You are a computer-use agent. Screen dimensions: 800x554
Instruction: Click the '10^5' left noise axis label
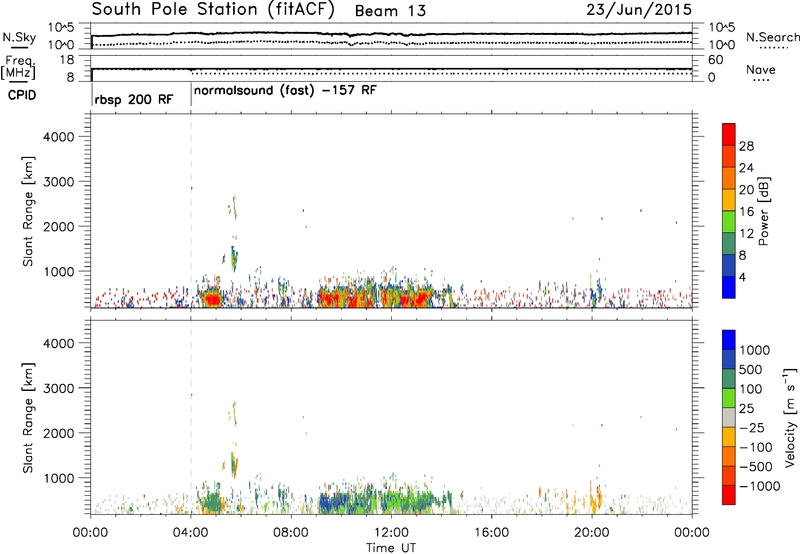point(61,28)
